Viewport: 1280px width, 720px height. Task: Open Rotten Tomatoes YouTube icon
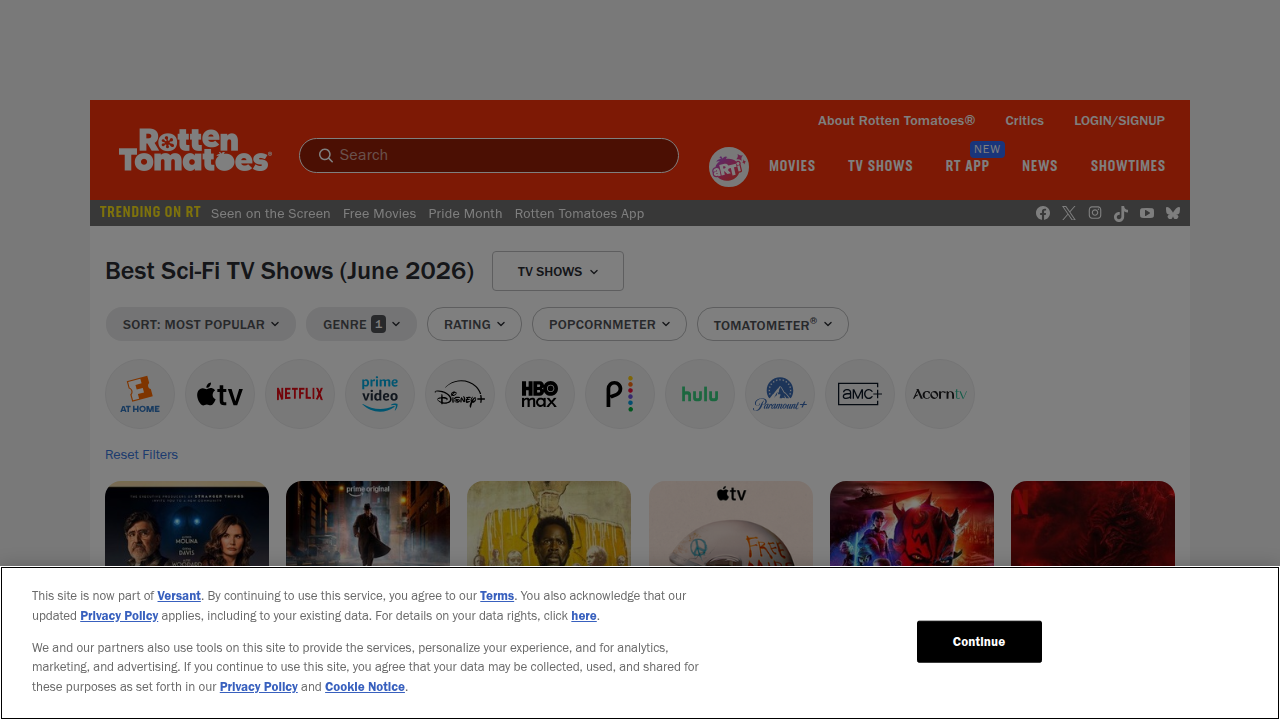coord(1147,213)
